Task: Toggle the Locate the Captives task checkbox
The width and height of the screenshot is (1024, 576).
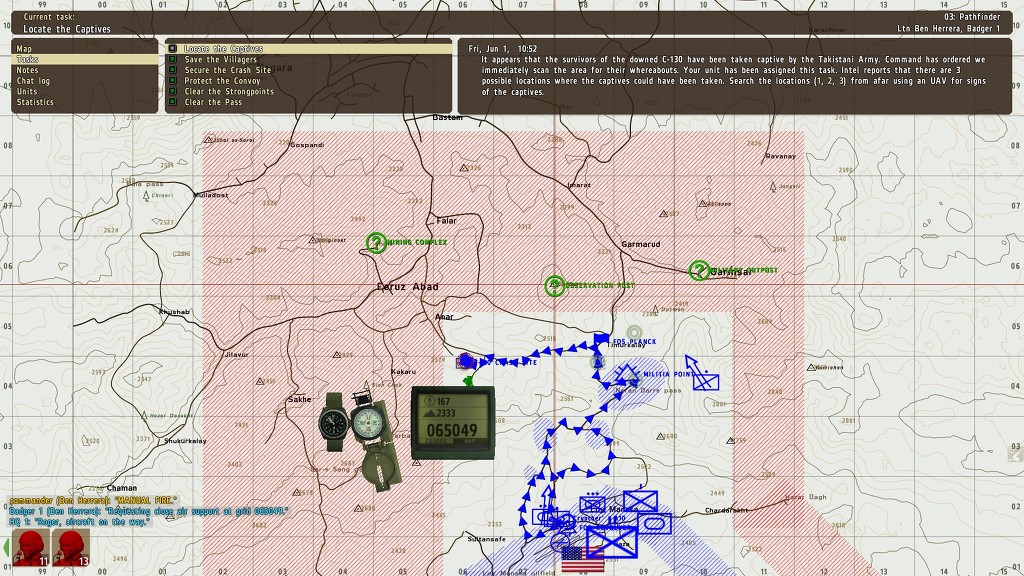Action: (173, 49)
